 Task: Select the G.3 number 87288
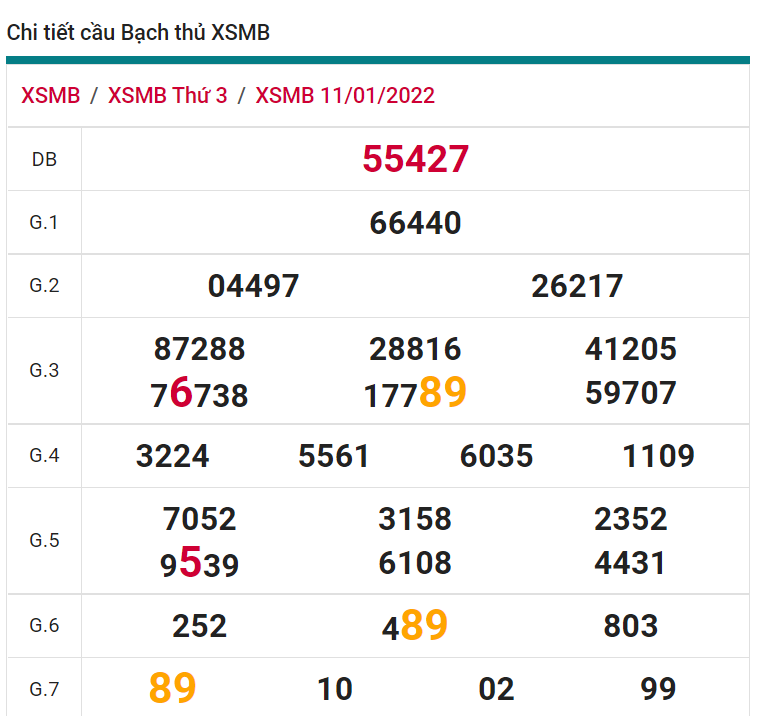tap(199, 349)
